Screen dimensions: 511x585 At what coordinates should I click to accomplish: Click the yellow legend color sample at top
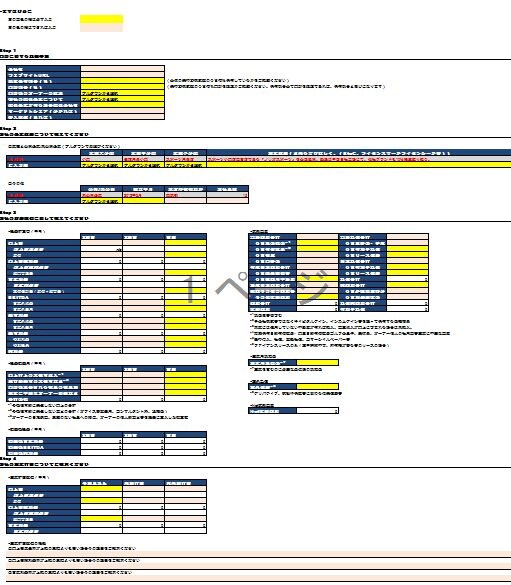(101, 19)
